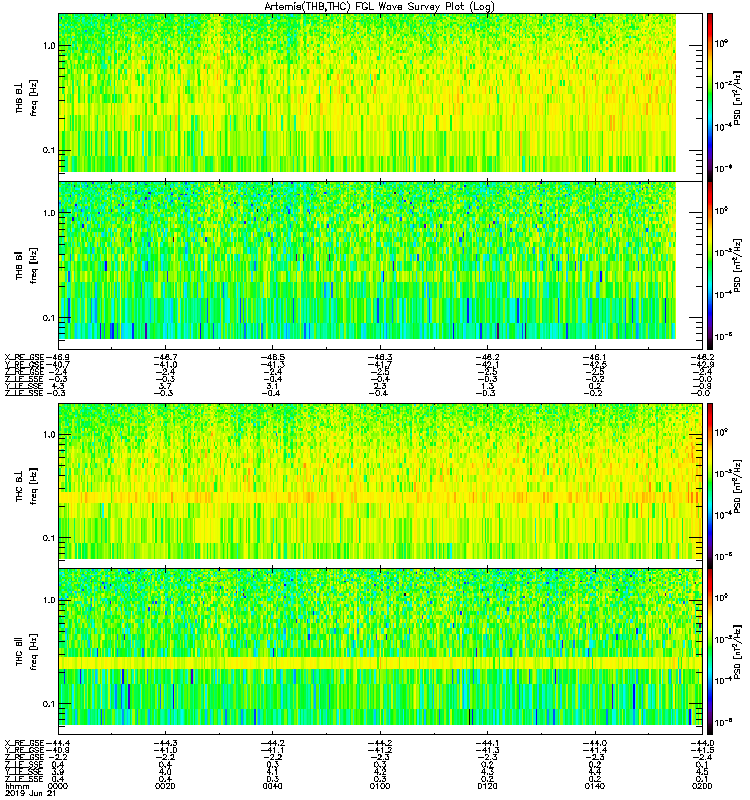This screenshot has height=800, width=750.
Task: Click the 'X_RE_GSE' row label below the THC panels
Action: click(24, 743)
